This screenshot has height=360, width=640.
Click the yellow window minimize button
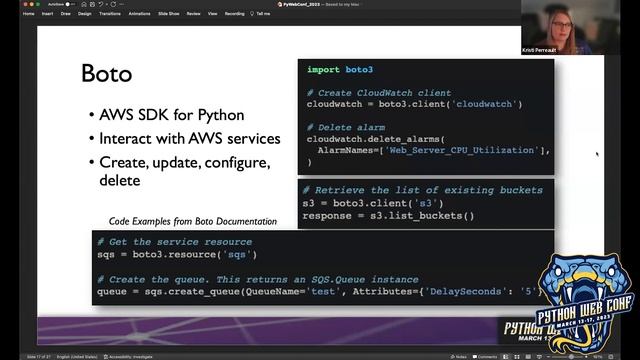[31, 4]
